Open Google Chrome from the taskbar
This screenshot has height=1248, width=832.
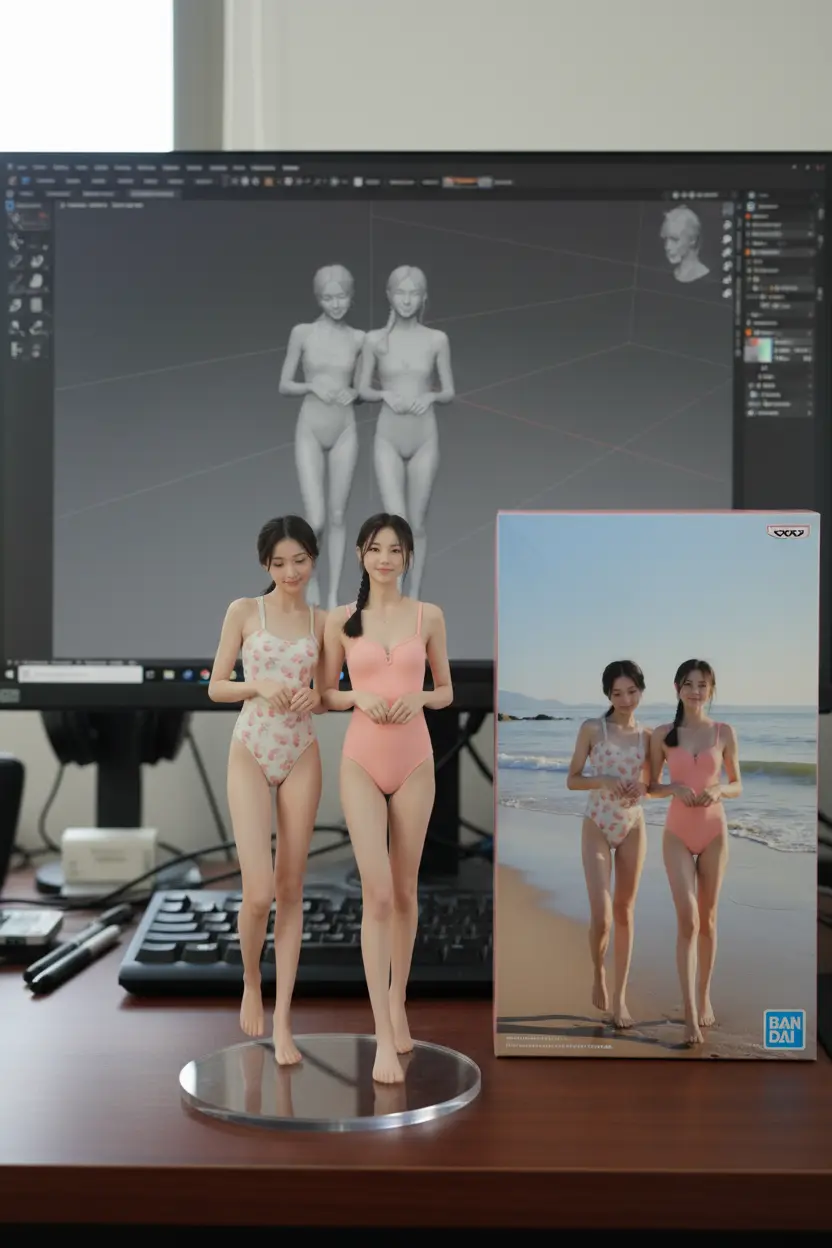[205, 674]
